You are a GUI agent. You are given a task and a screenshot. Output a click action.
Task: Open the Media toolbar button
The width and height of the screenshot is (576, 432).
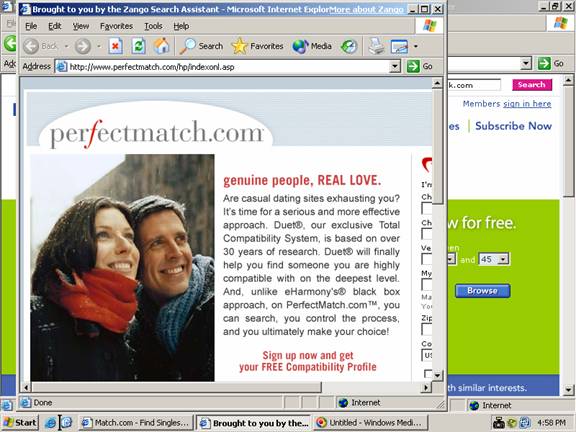312,46
